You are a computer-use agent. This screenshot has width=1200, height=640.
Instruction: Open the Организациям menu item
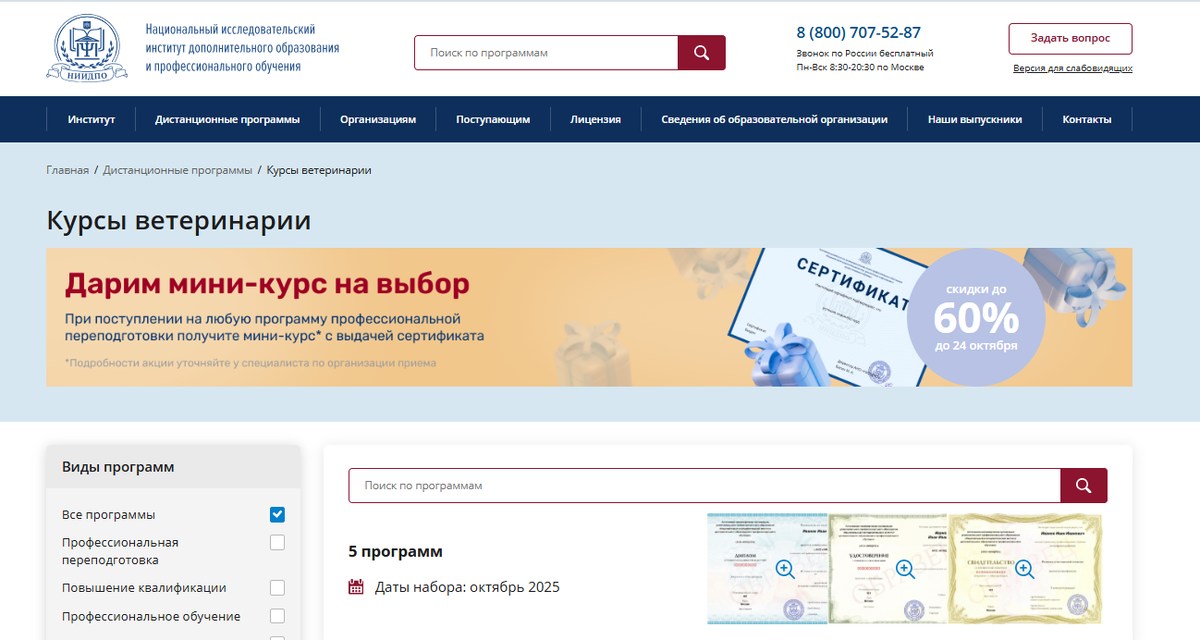pos(378,119)
